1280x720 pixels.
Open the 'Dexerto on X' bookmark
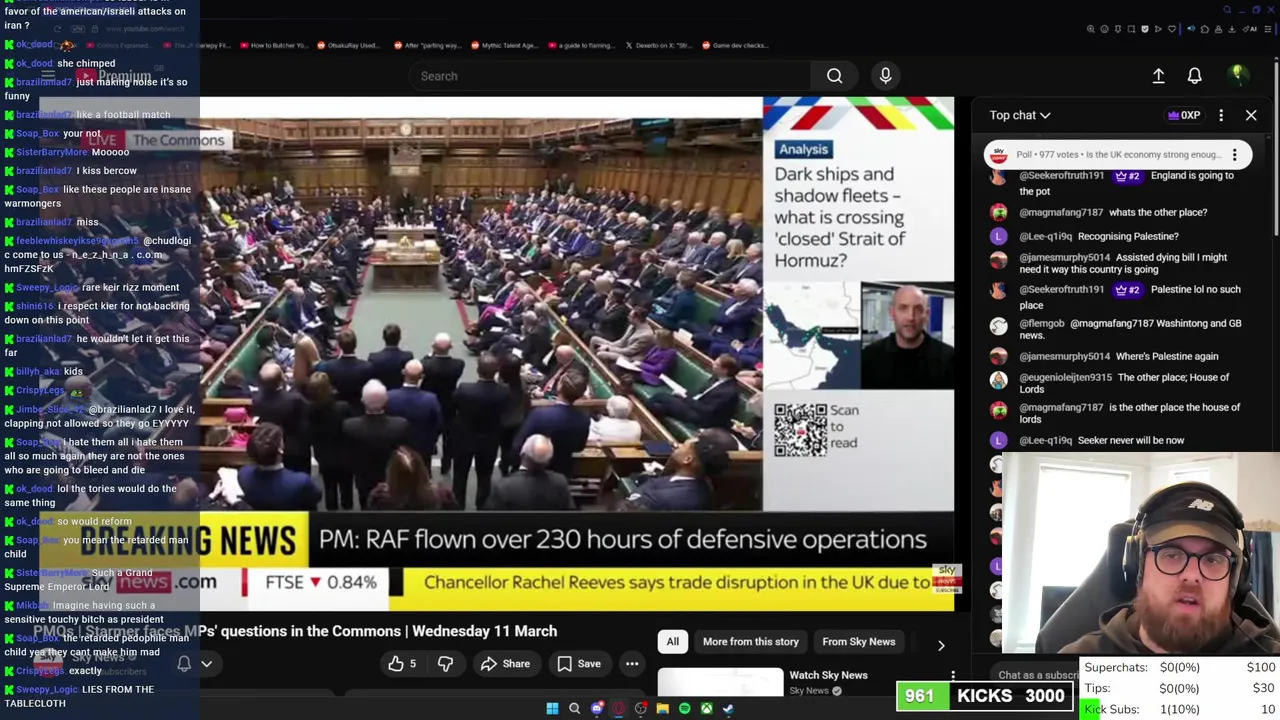pyautogui.click(x=658, y=46)
